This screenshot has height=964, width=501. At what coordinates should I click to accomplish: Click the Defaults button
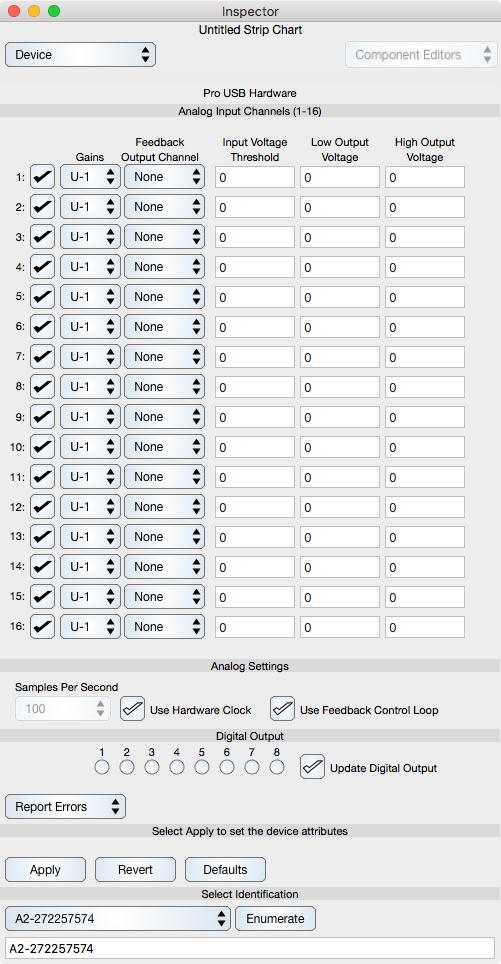226,870
